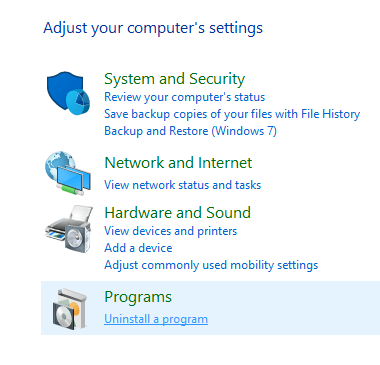
Task: Click the Uninstall a program link
Action: tap(156, 319)
